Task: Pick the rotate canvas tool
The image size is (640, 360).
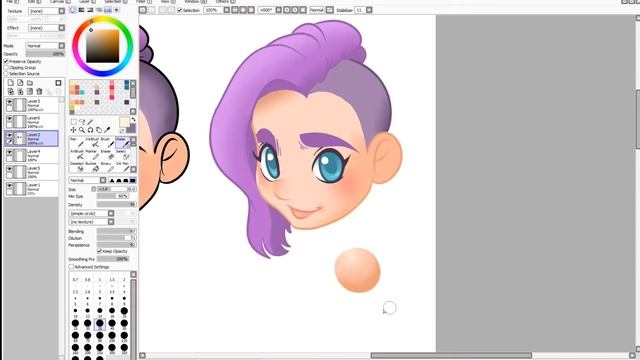Action: (x=90, y=130)
